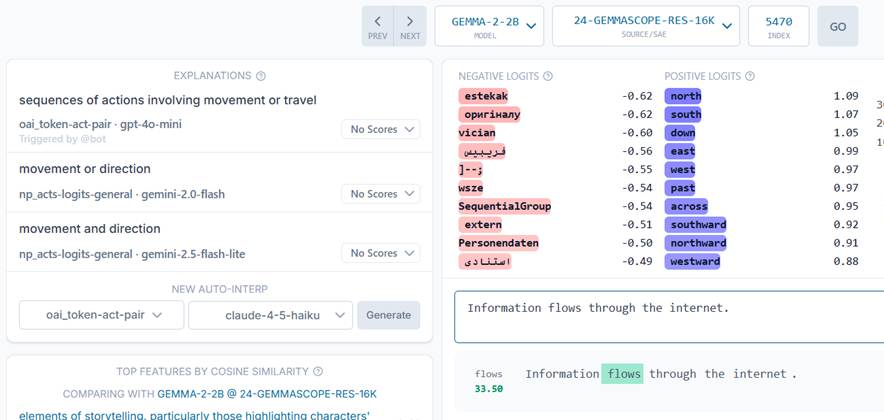Click help icon next to Explanations heading
The width and height of the screenshot is (884, 420).
click(261, 76)
